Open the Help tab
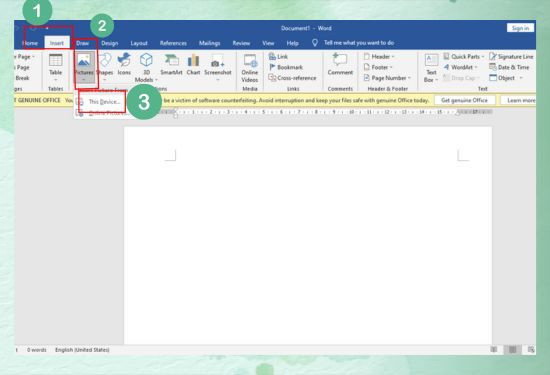The image size is (550, 375). (293, 43)
